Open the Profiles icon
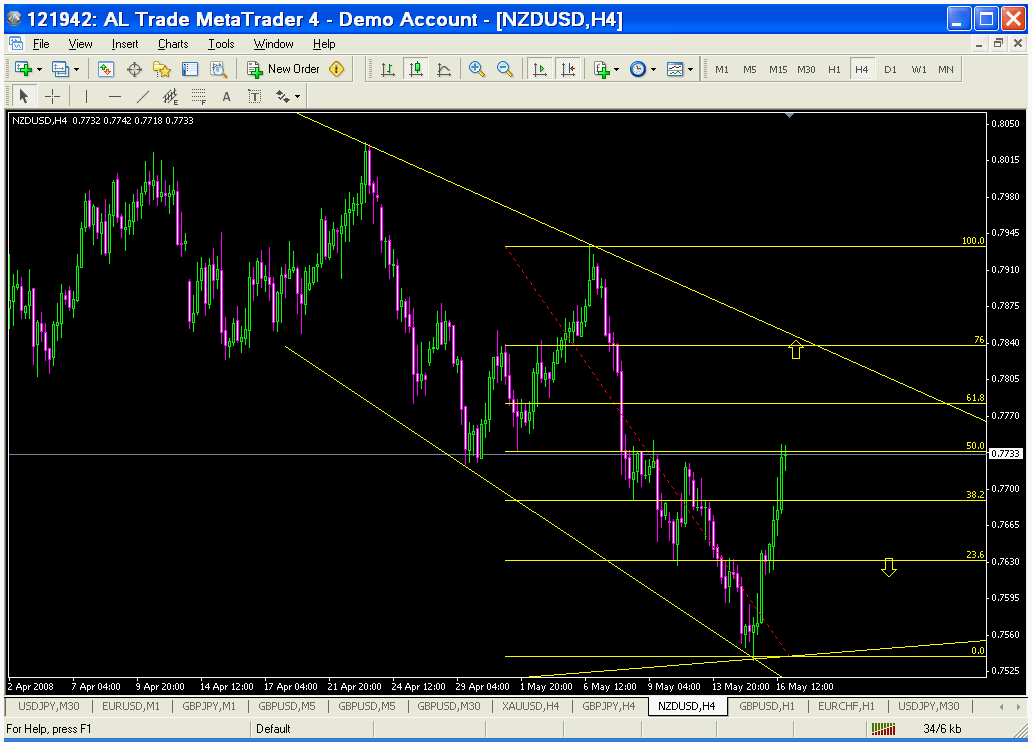 point(61,69)
